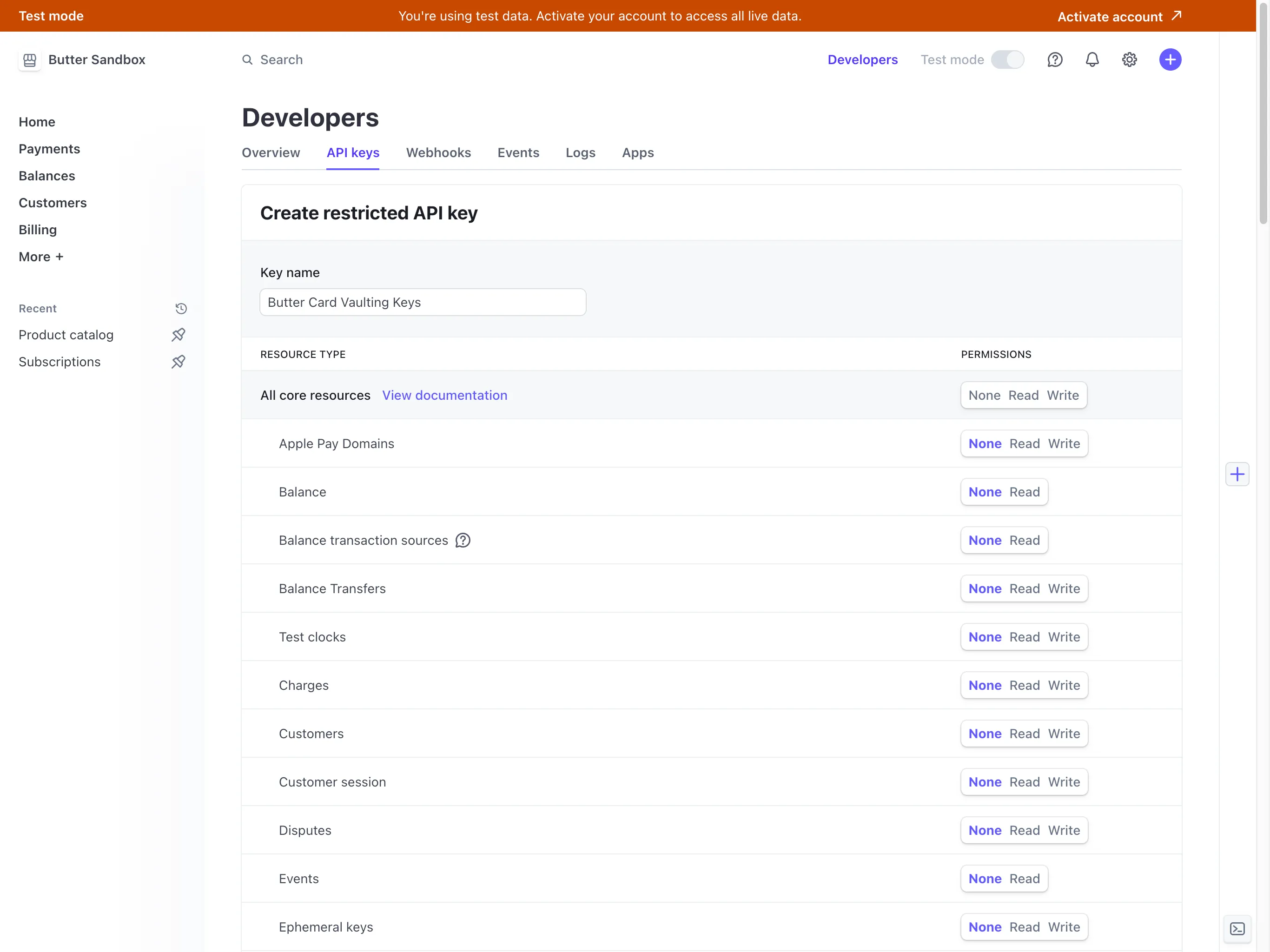1270x952 pixels.
Task: Set Charges permission to Read
Action: pos(1024,686)
